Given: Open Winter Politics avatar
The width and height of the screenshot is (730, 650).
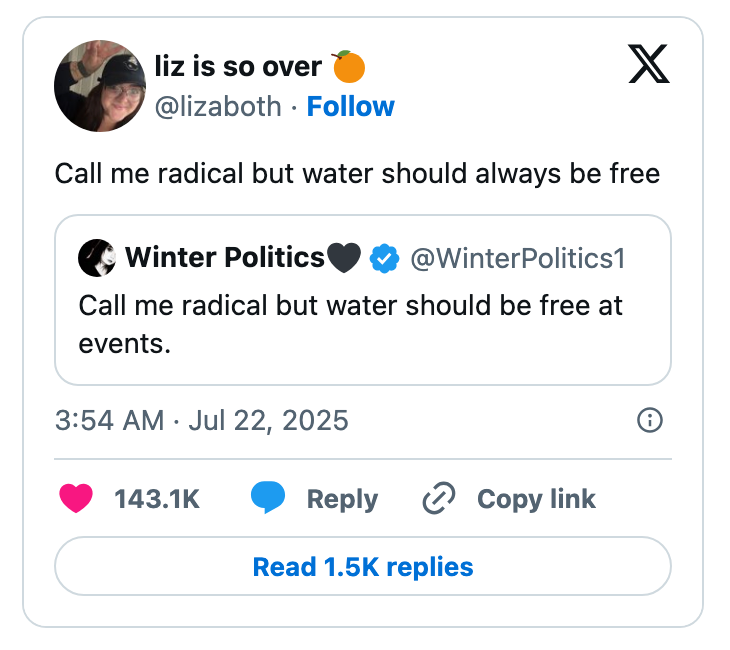Looking at the screenshot, I should coord(97,258).
